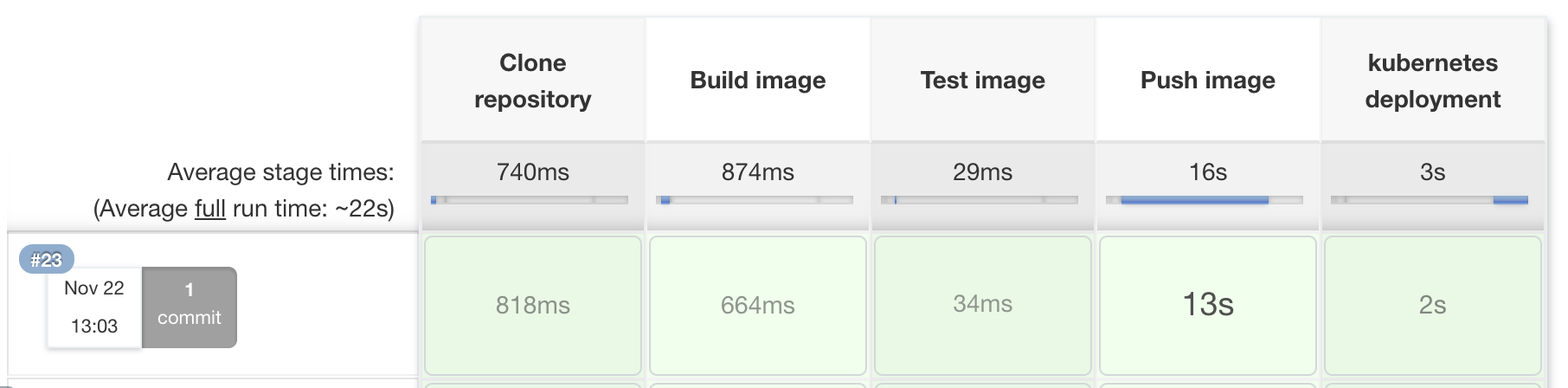Click the kubernetes deployment column header

pos(1433,81)
